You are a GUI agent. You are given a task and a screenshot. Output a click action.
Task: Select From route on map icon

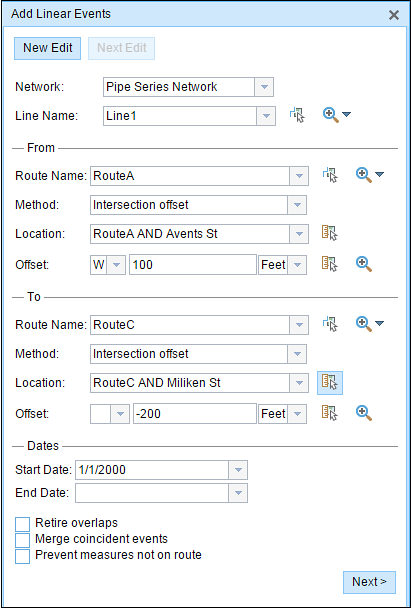click(330, 175)
